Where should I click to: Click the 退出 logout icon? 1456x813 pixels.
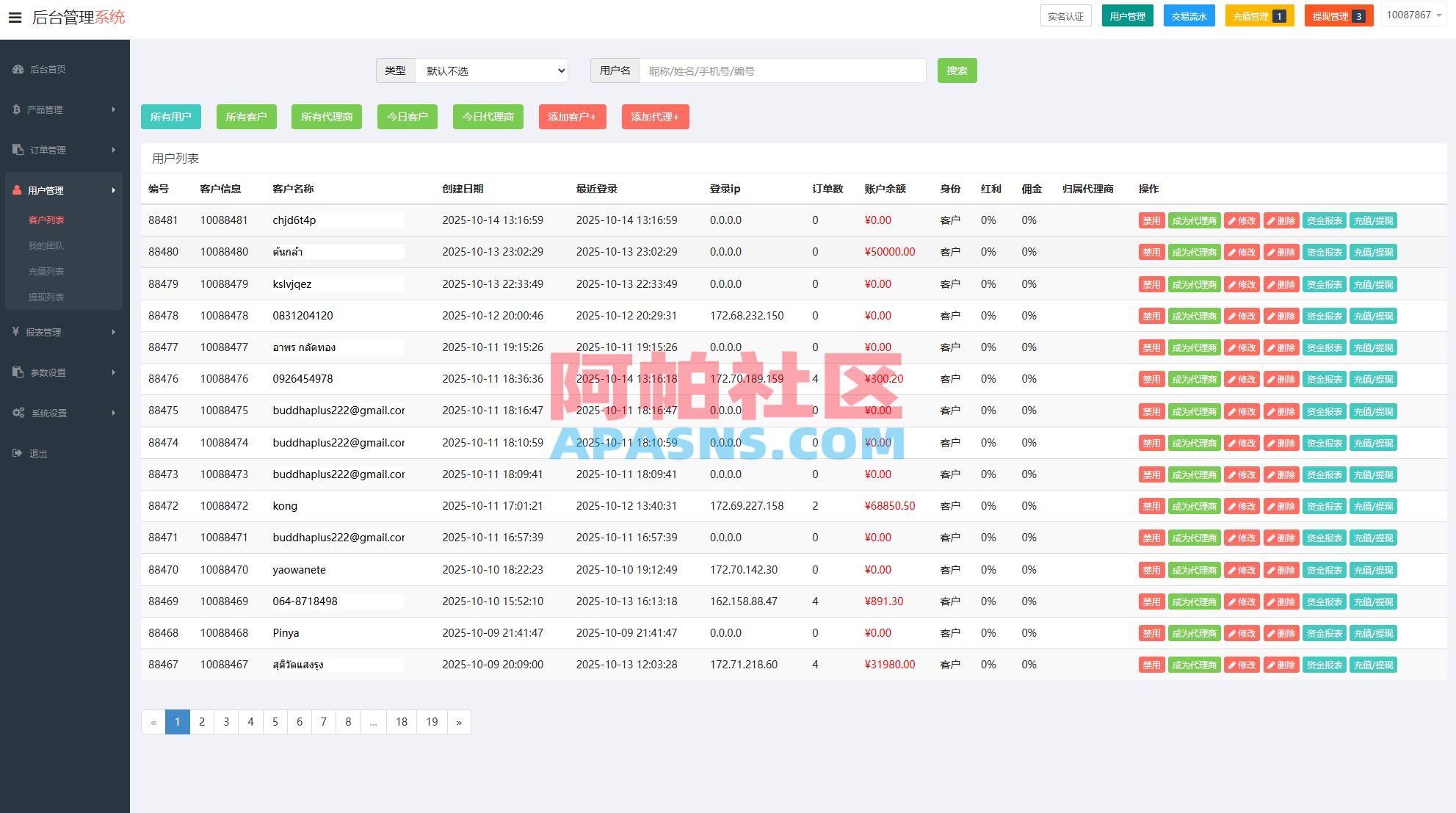tap(17, 453)
